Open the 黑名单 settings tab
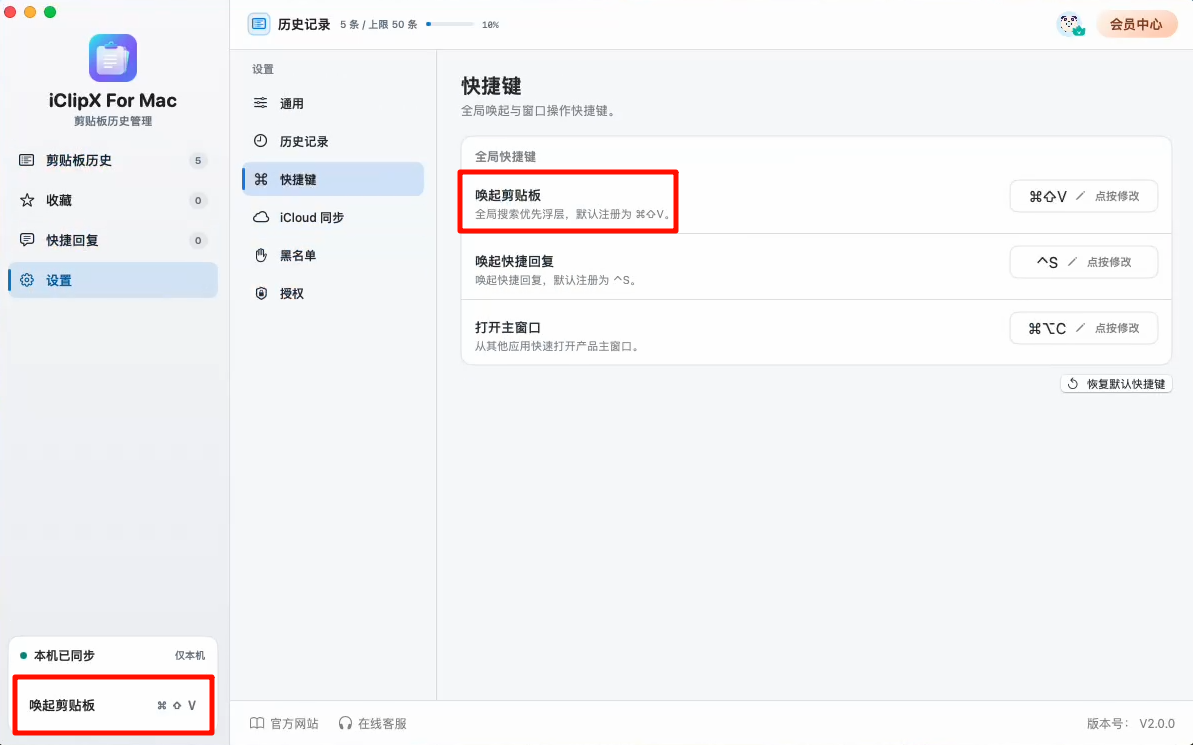Screen dimensions: 1193x745 [x=332, y=255]
